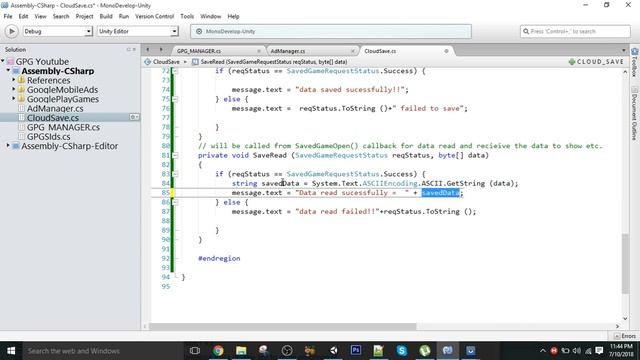The height and width of the screenshot is (360, 640).
Task: Click the CLOUD_SAVE region label
Action: click(596, 62)
